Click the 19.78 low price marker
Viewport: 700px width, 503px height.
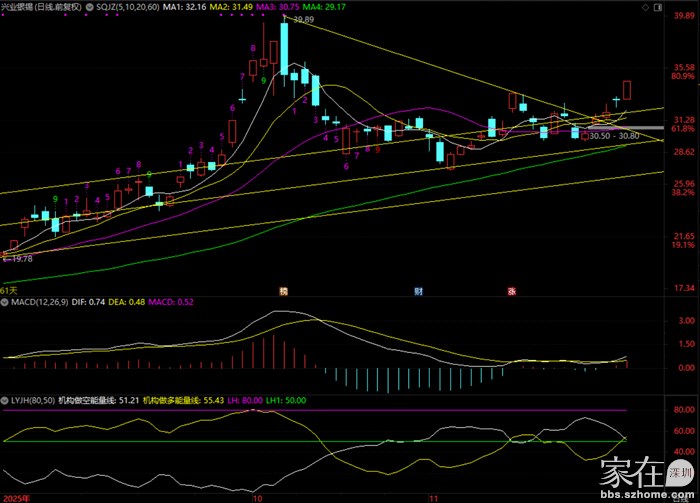point(19,258)
